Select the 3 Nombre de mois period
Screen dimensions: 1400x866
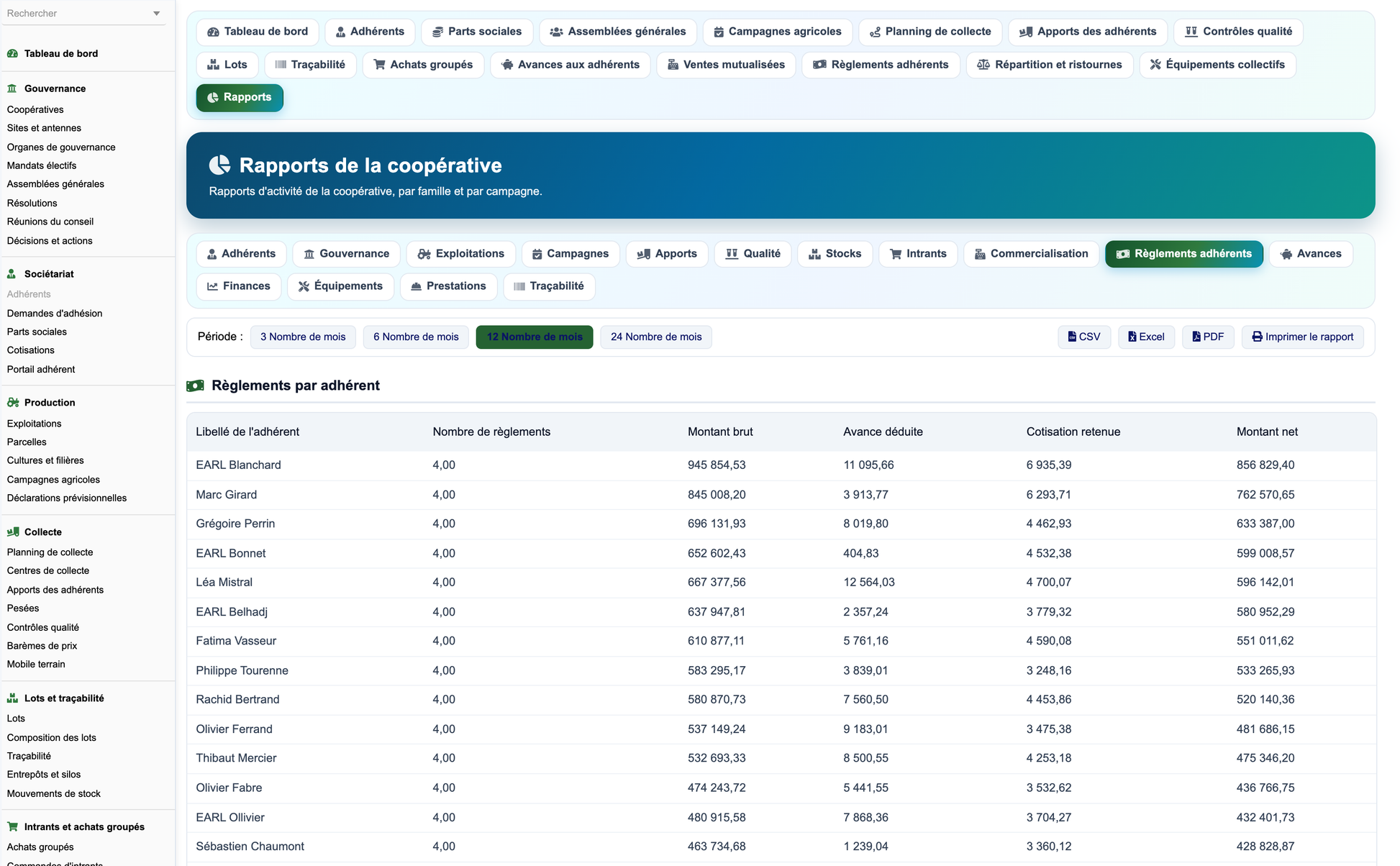click(303, 337)
